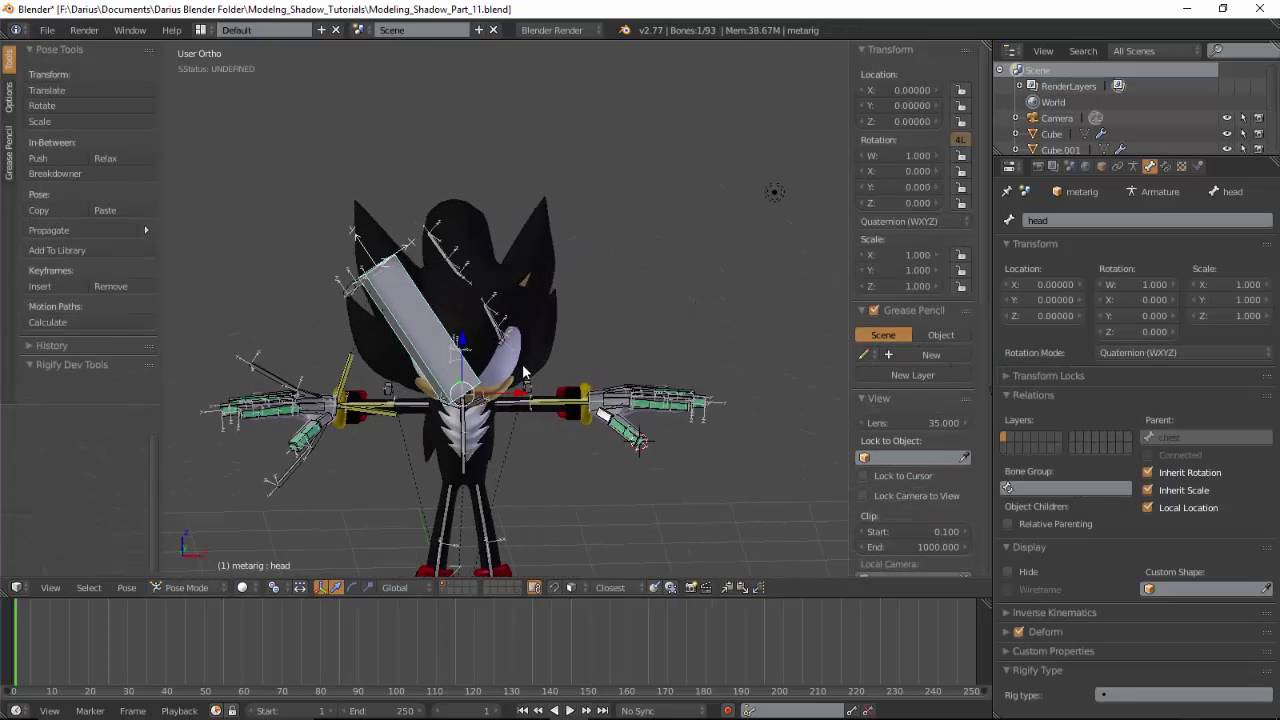Open the Render properties camera tab icon
1280x720 pixels.
1037,166
